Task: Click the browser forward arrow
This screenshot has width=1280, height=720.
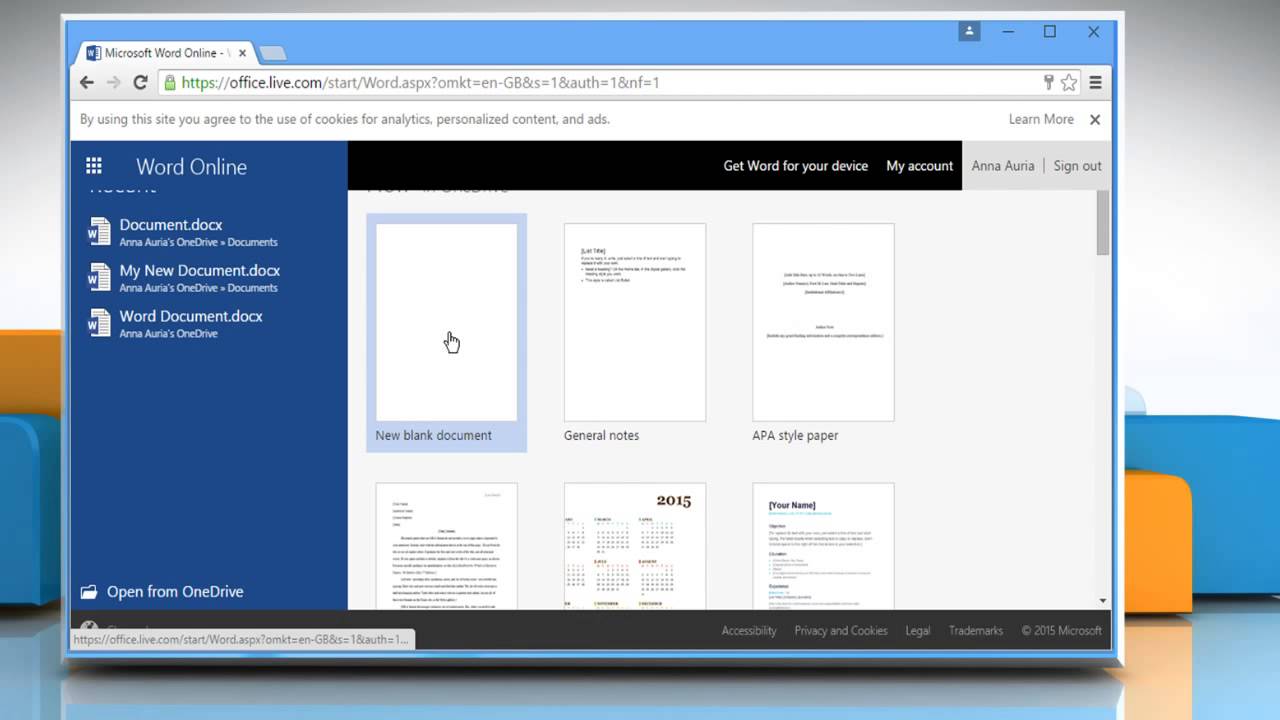Action: coord(113,83)
